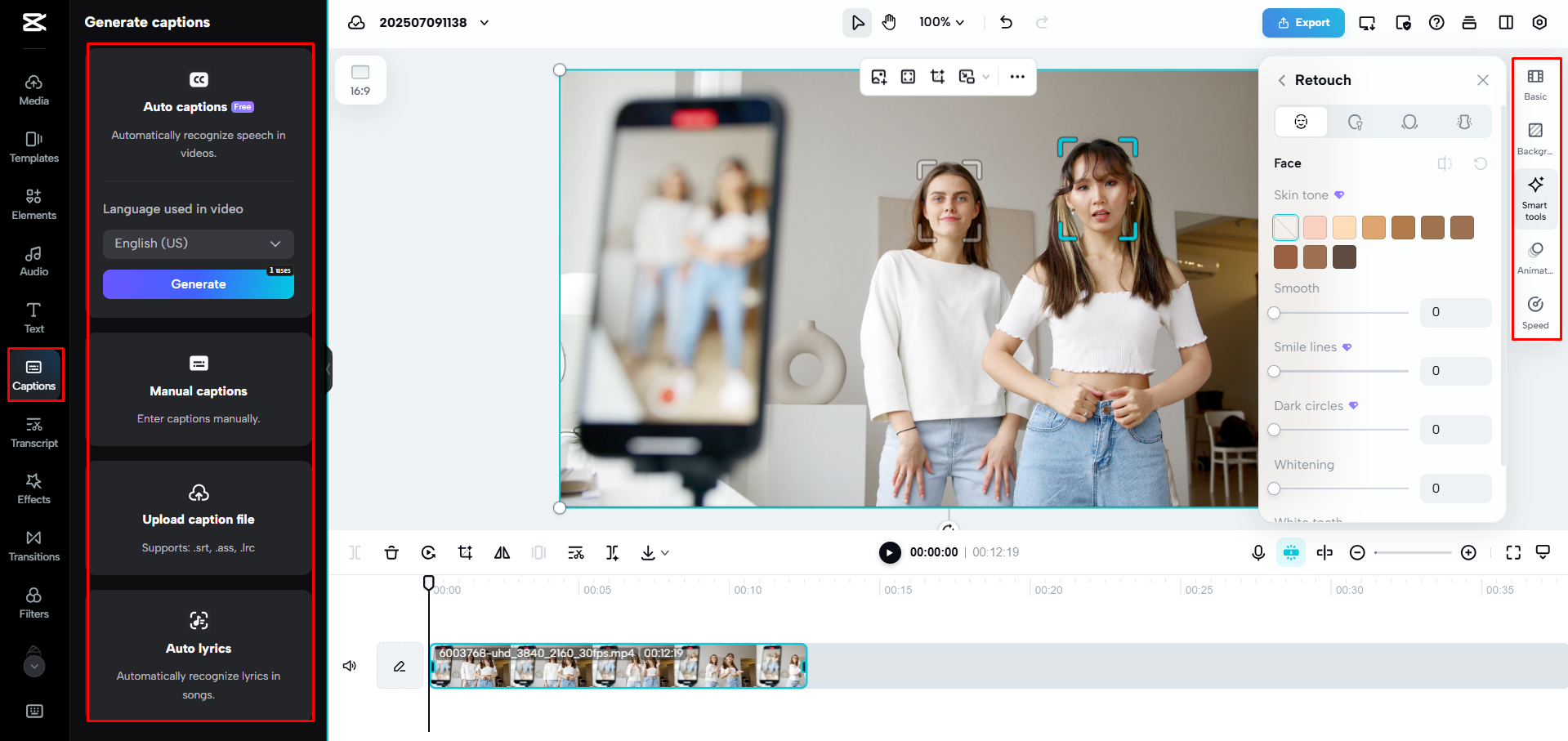Toggle fullscreen preview mode
Viewport: 1568px width, 741px height.
click(x=1513, y=552)
